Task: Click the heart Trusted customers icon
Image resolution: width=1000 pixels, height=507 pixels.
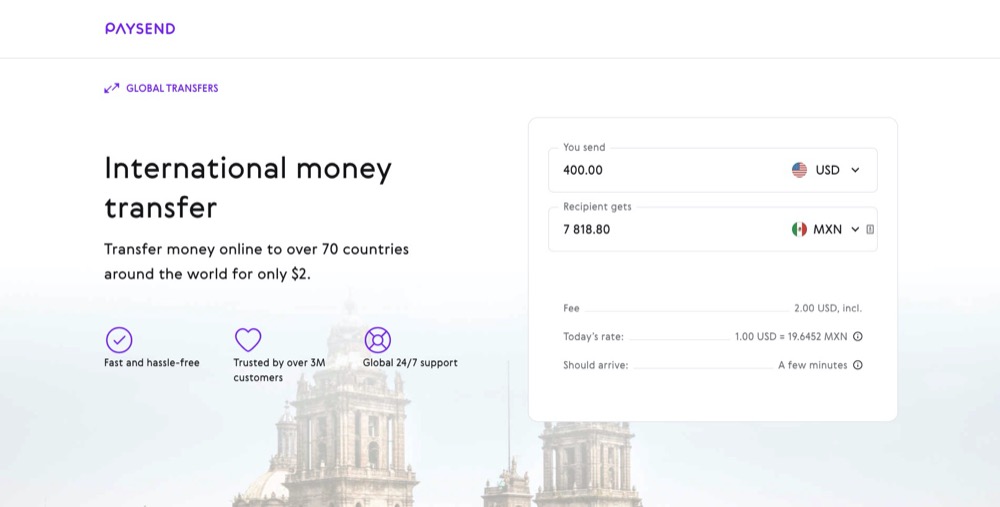Action: [248, 339]
